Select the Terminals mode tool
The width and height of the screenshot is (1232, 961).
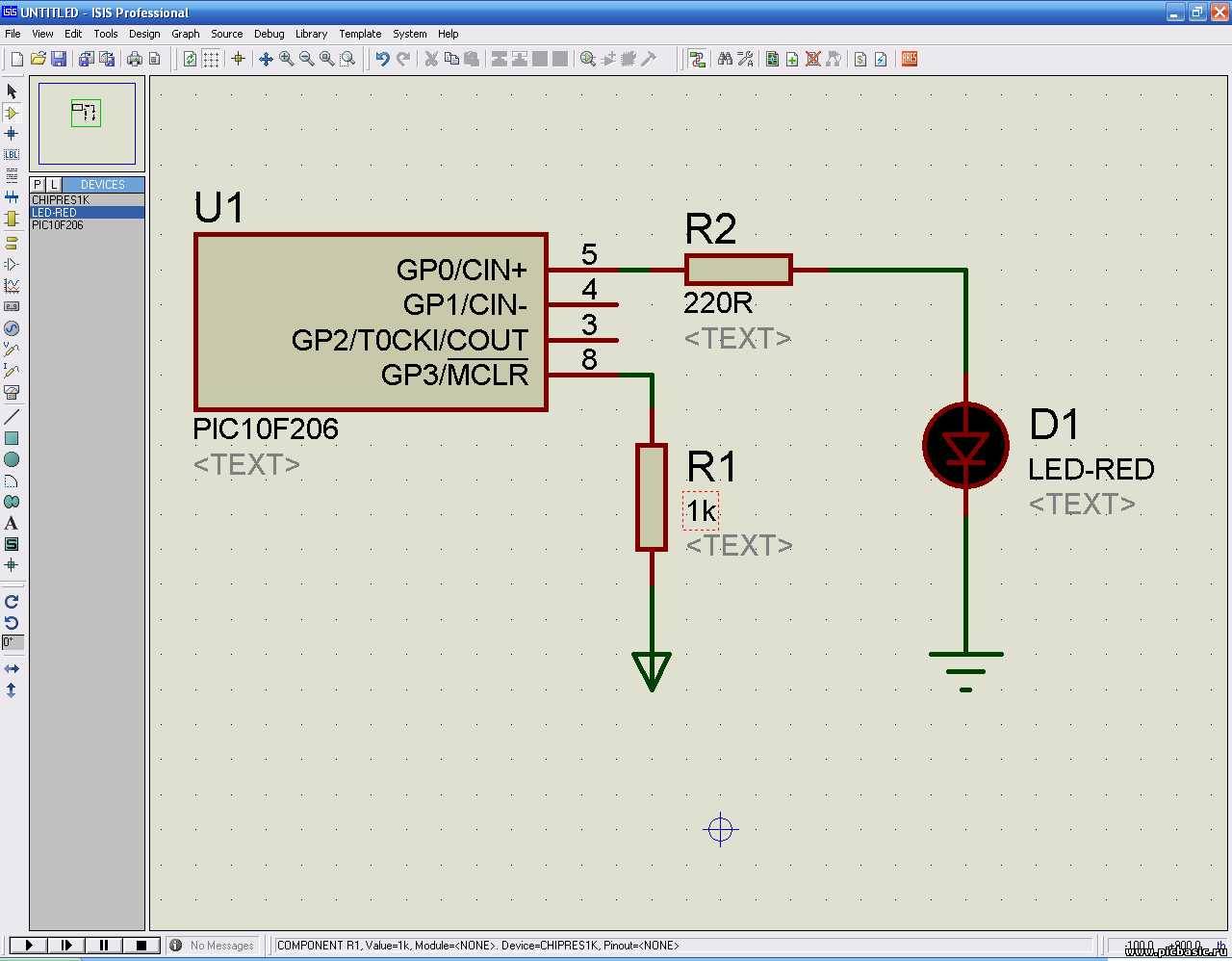12,243
